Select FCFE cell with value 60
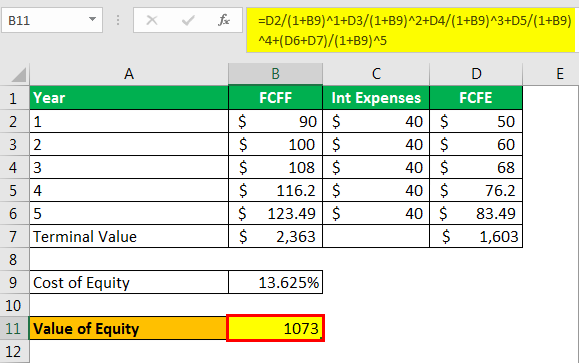Image resolution: width=579 pixels, height=363 pixels. tap(476, 144)
